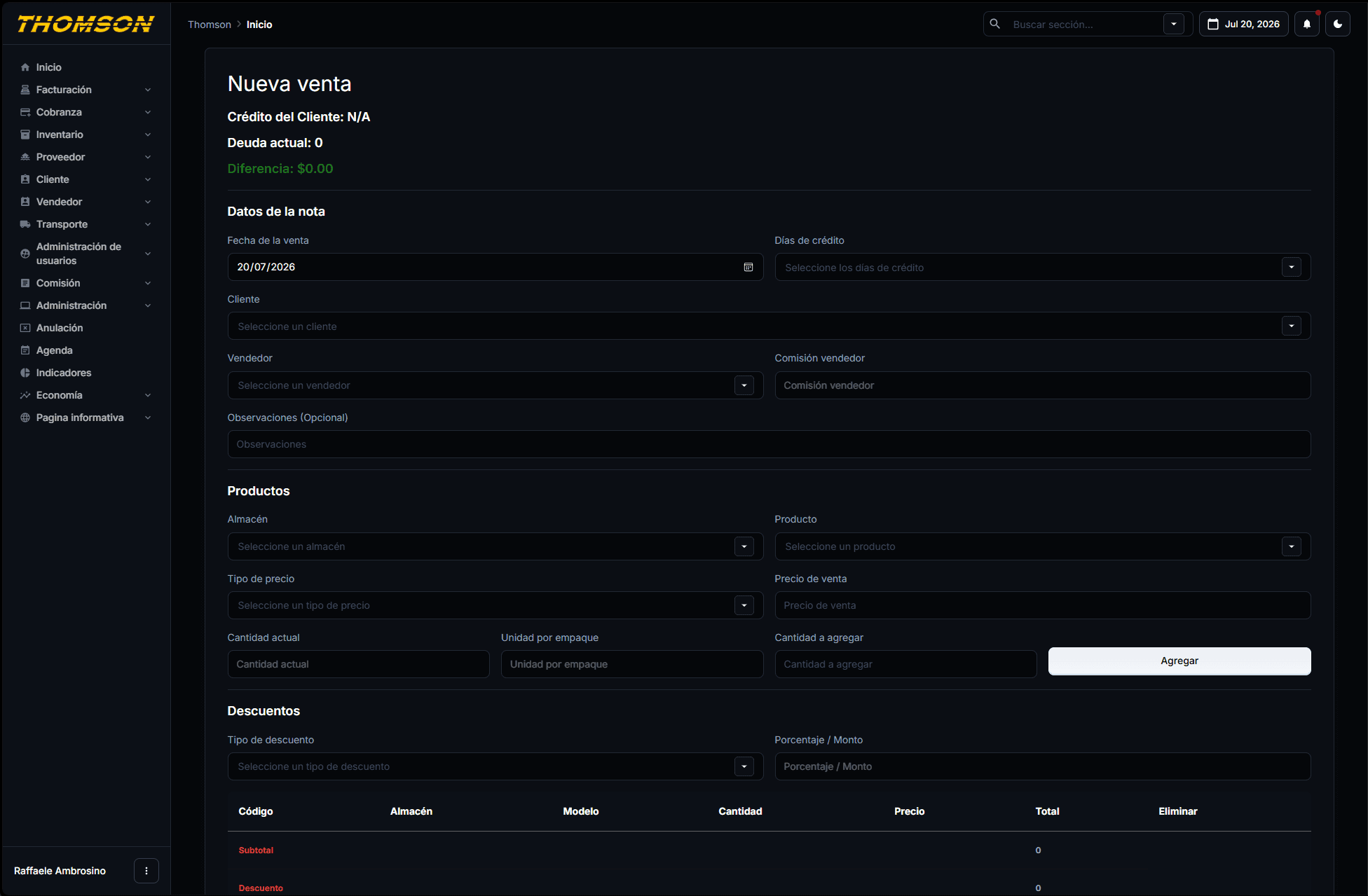Click the Inicio home icon in sidebar
Screen dimensions: 1368x896
(x=25, y=67)
